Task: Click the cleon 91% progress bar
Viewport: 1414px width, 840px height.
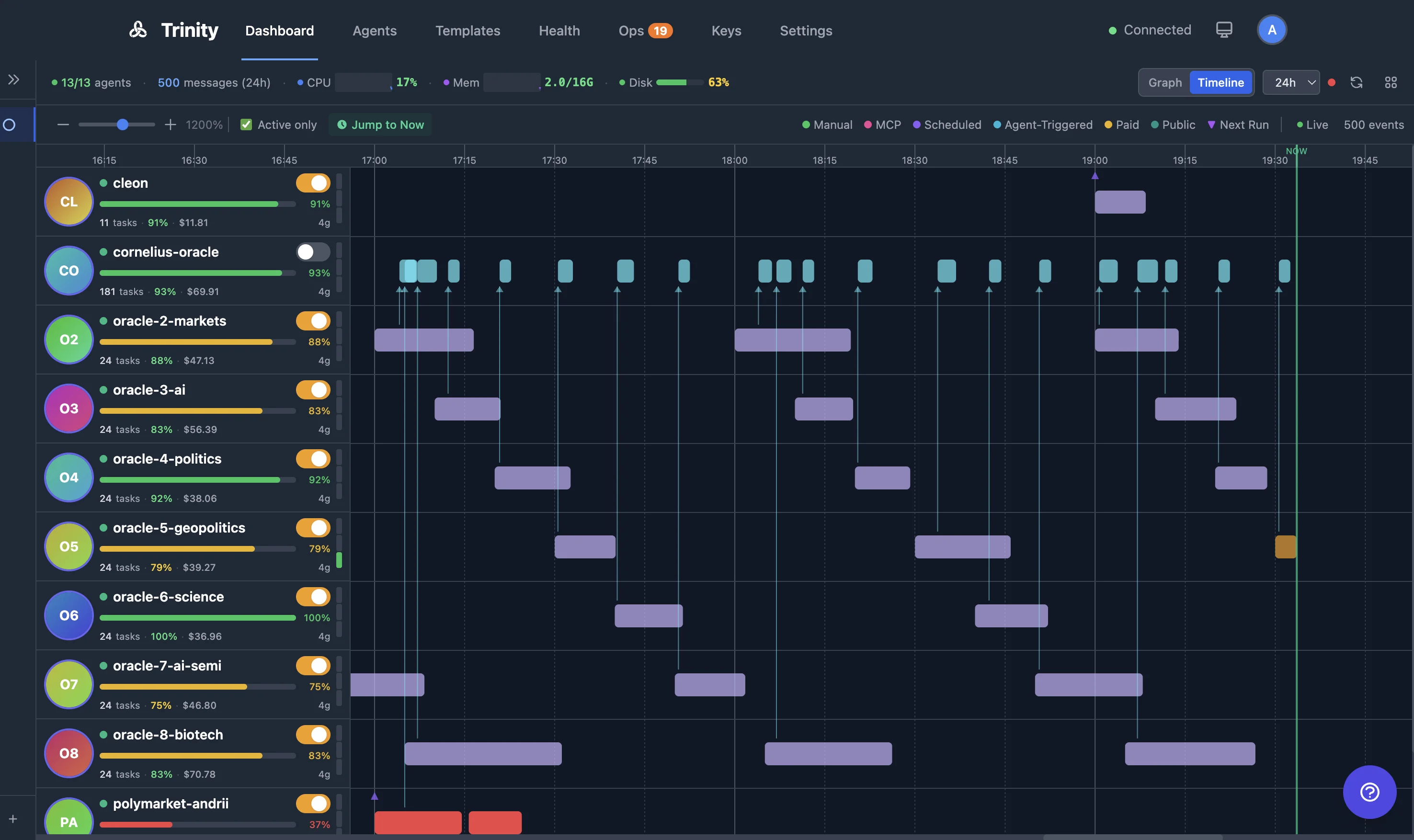Action: tap(197, 204)
